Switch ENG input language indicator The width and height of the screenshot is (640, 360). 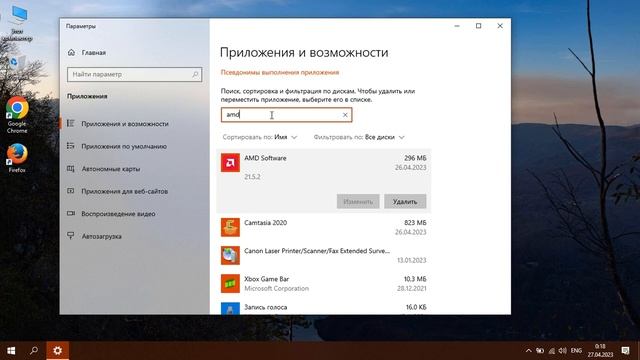pos(576,351)
